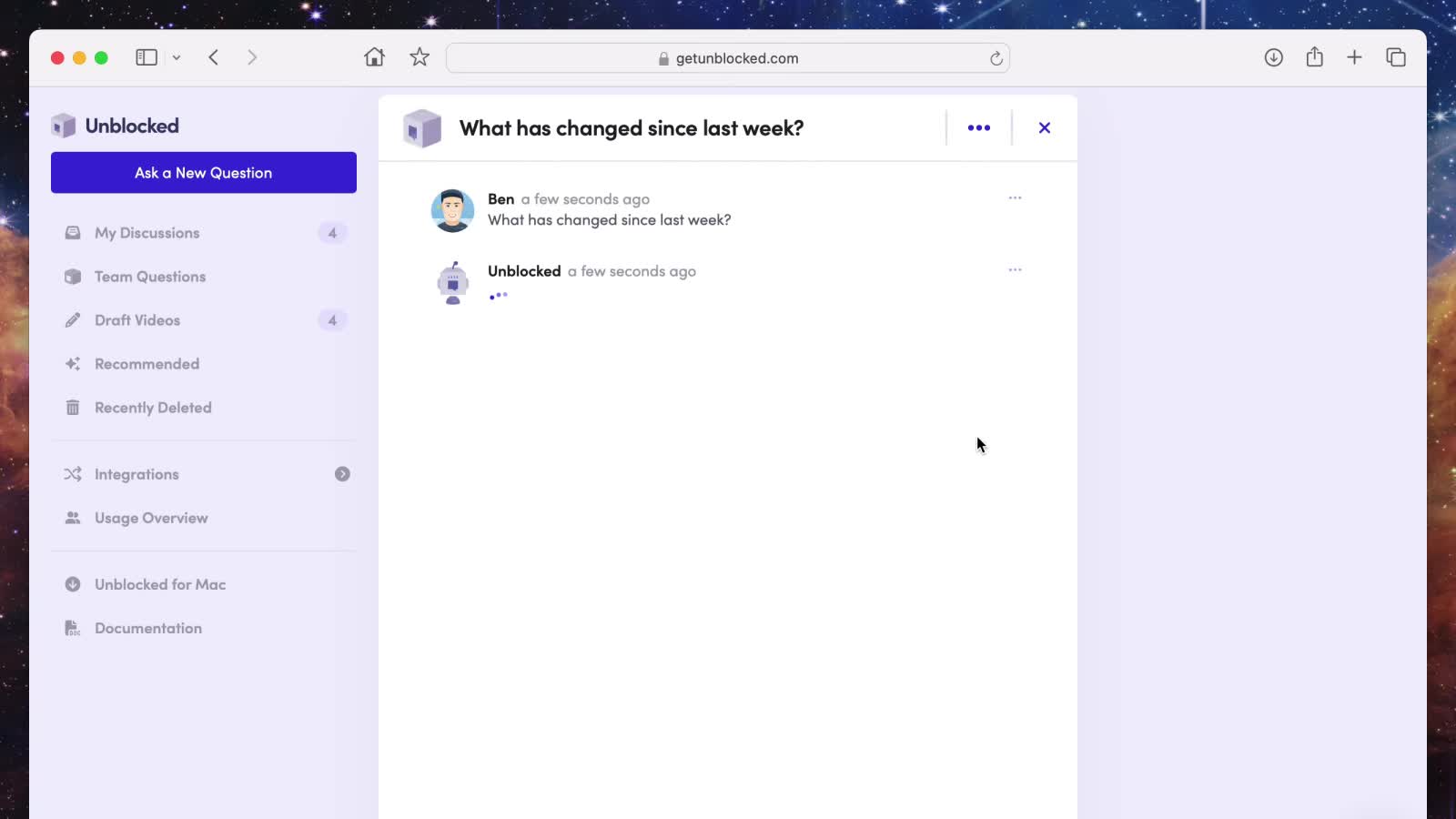Click the Unblocked cube logo in sidebar
Image resolution: width=1456 pixels, height=819 pixels.
[x=63, y=126]
